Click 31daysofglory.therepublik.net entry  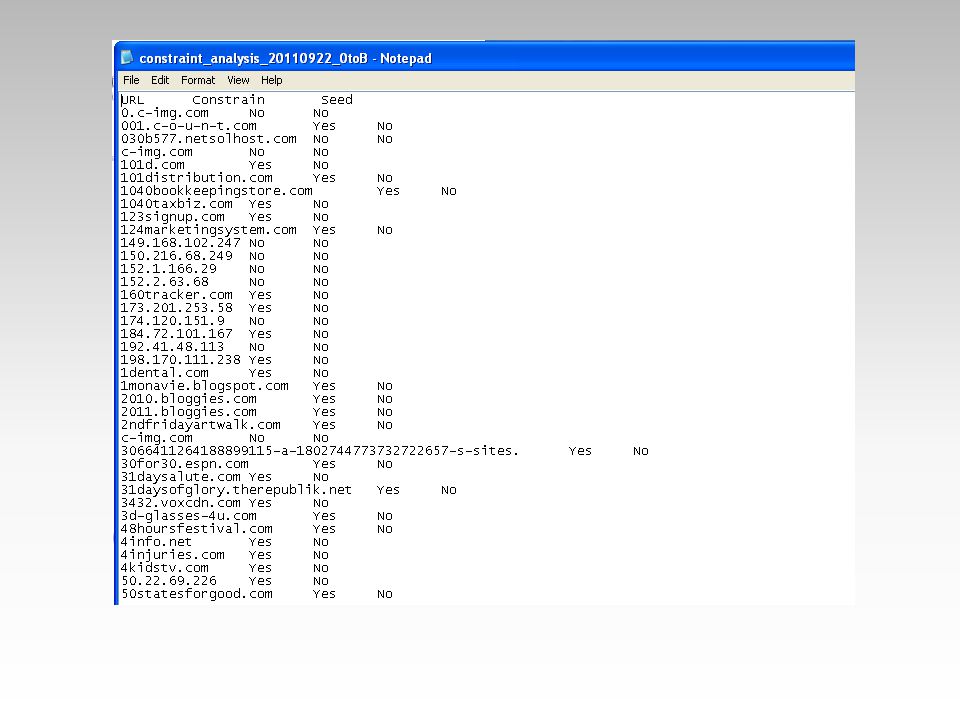coord(236,490)
